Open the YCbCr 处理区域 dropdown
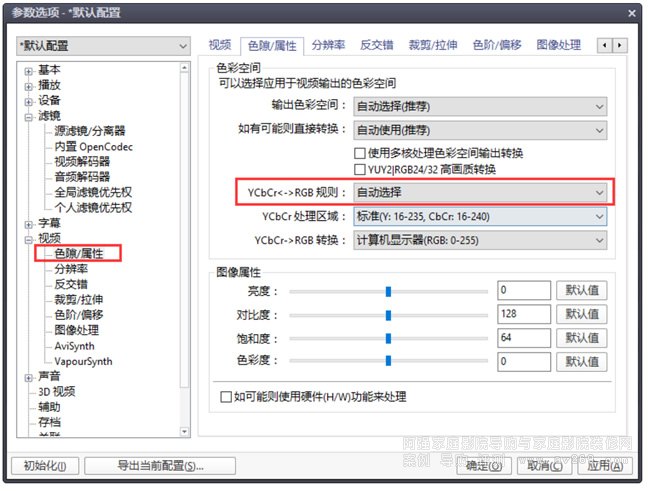The height and width of the screenshot is (491, 650). coord(480,216)
